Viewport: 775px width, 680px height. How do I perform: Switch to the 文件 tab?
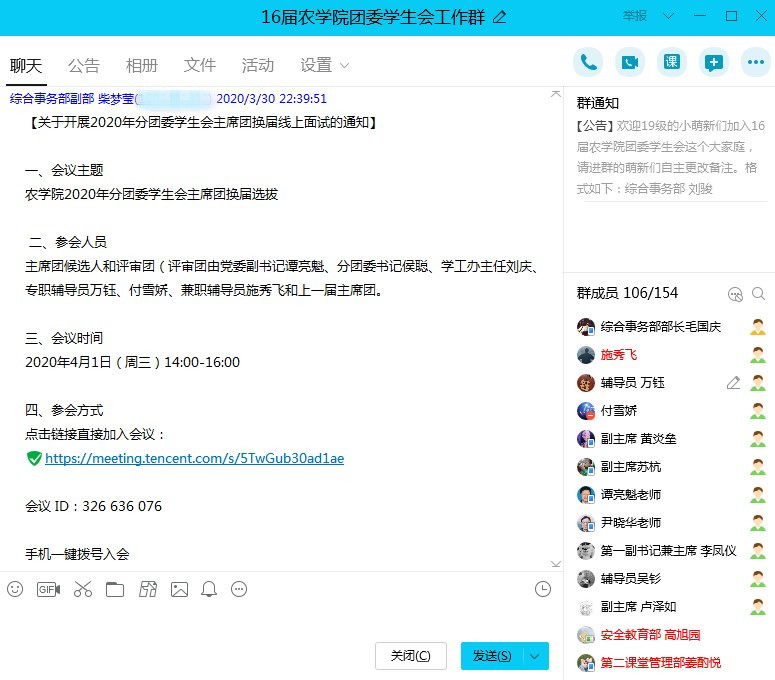tap(200, 65)
